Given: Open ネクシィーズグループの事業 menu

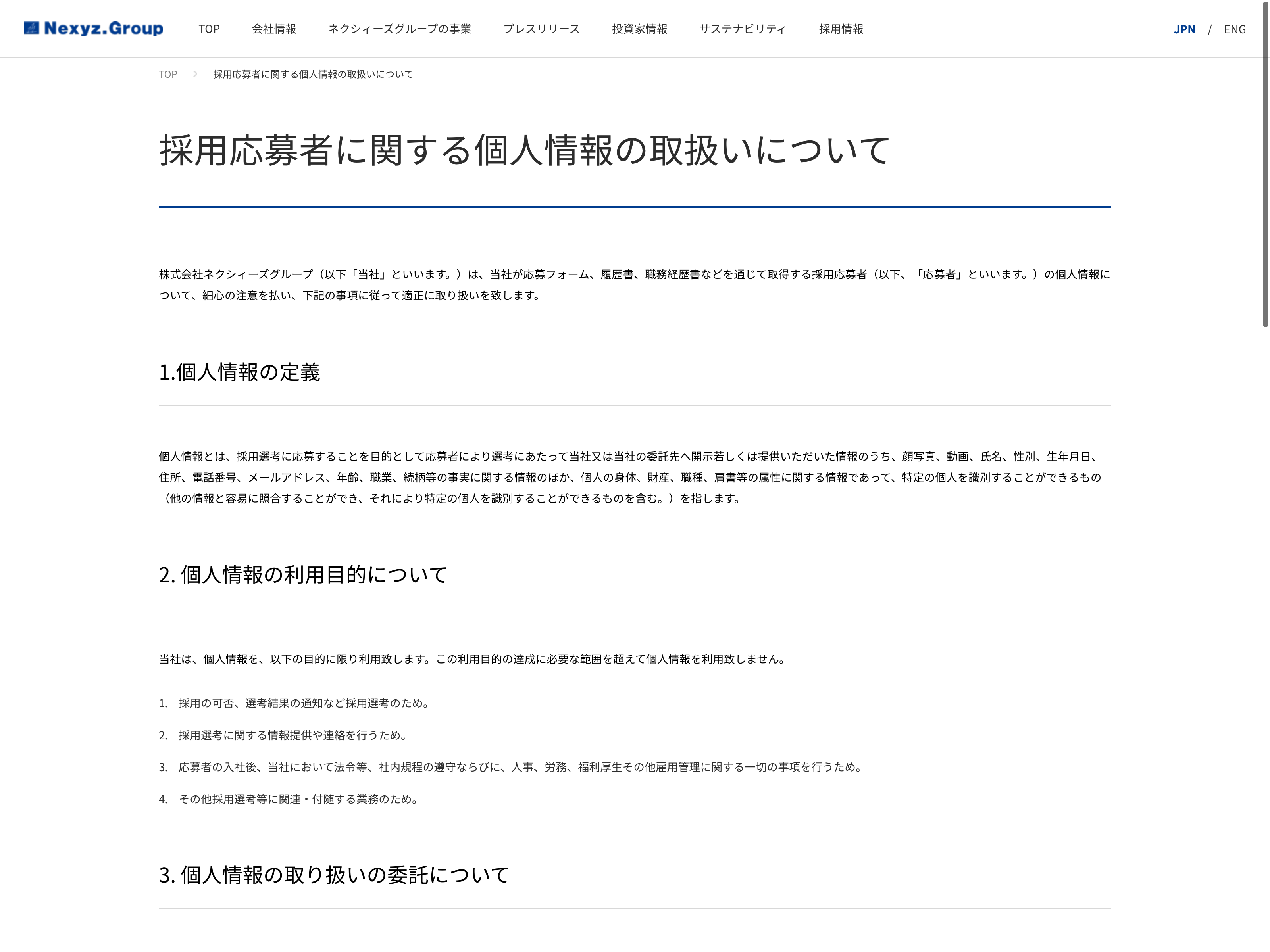Looking at the screenshot, I should pos(399,29).
